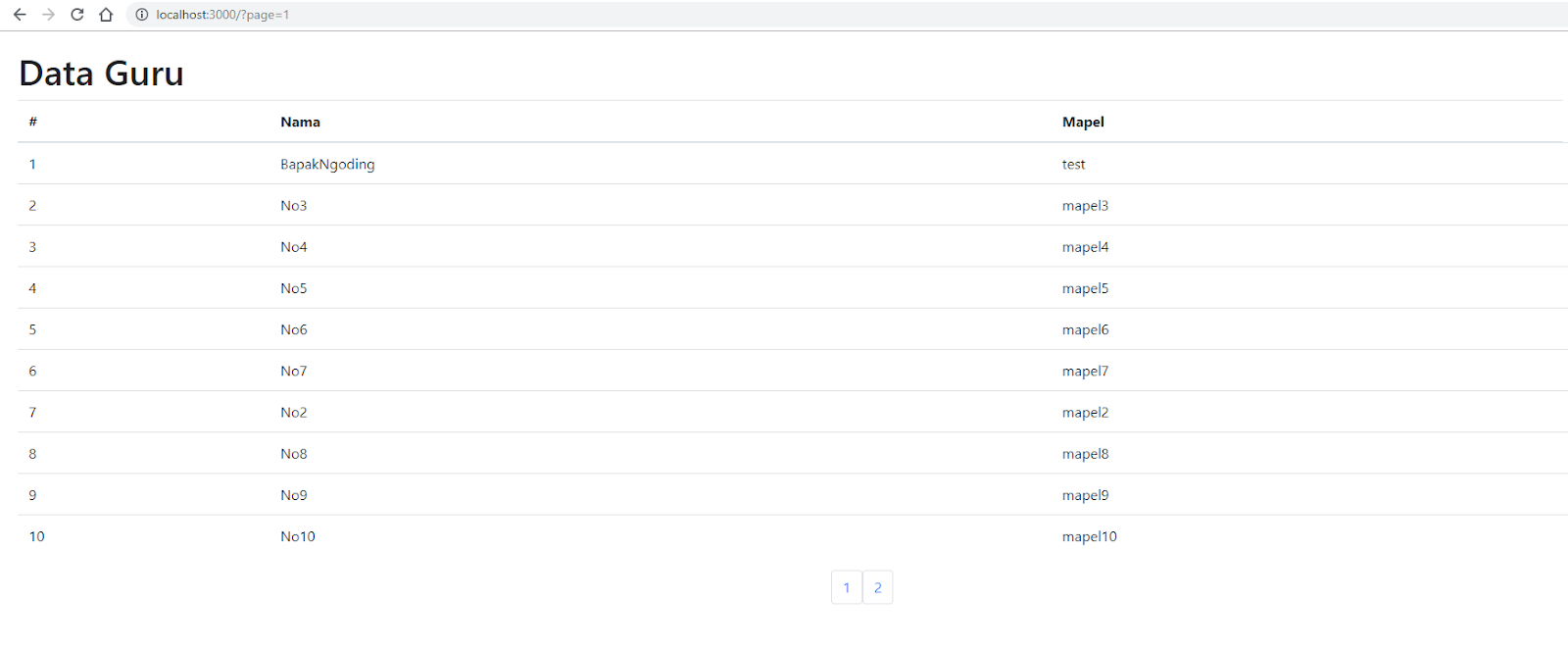Select the Data Guru heading

pyautogui.click(x=101, y=74)
